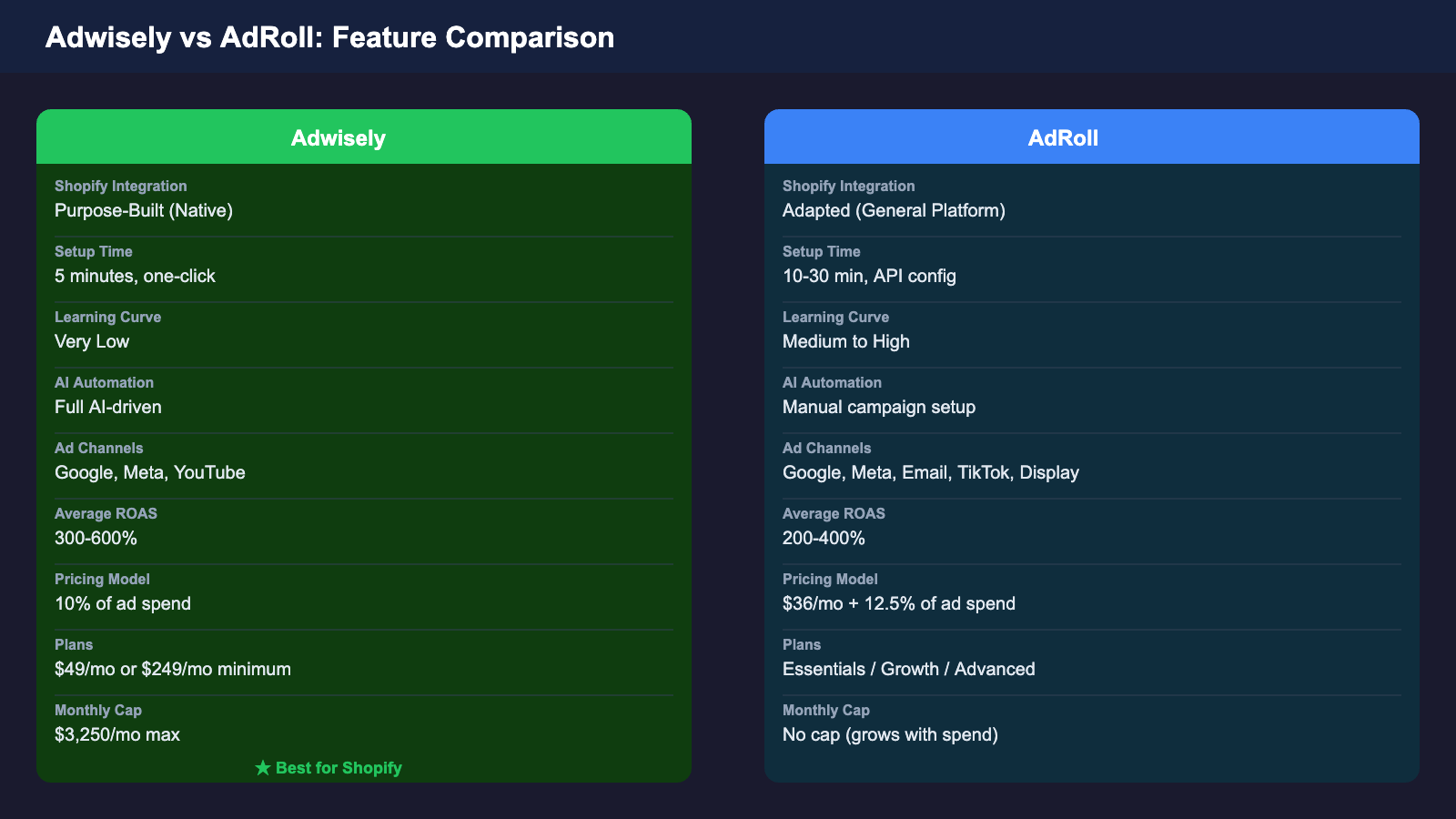
Task: Select the Adwisely green header banner
Action: pyautogui.click(x=363, y=137)
